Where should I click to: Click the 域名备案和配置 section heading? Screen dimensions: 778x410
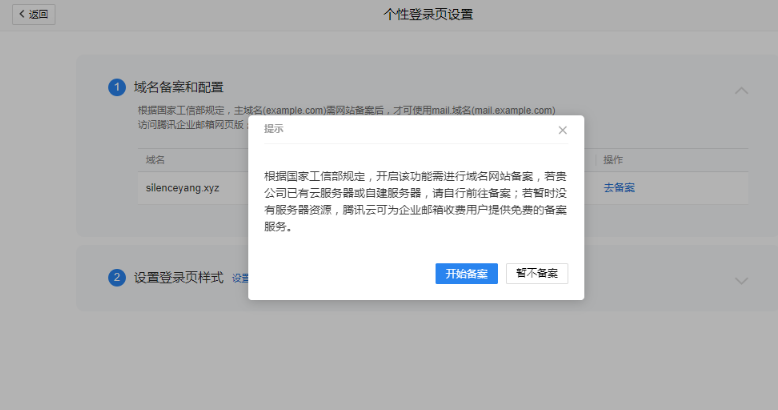pos(179,88)
